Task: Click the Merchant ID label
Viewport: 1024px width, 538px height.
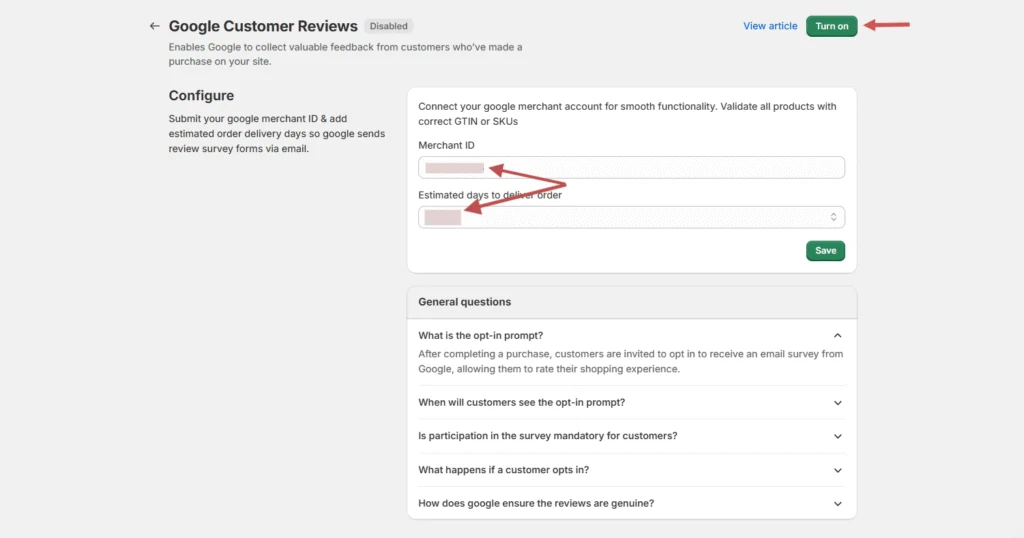Action: pyautogui.click(x=446, y=145)
